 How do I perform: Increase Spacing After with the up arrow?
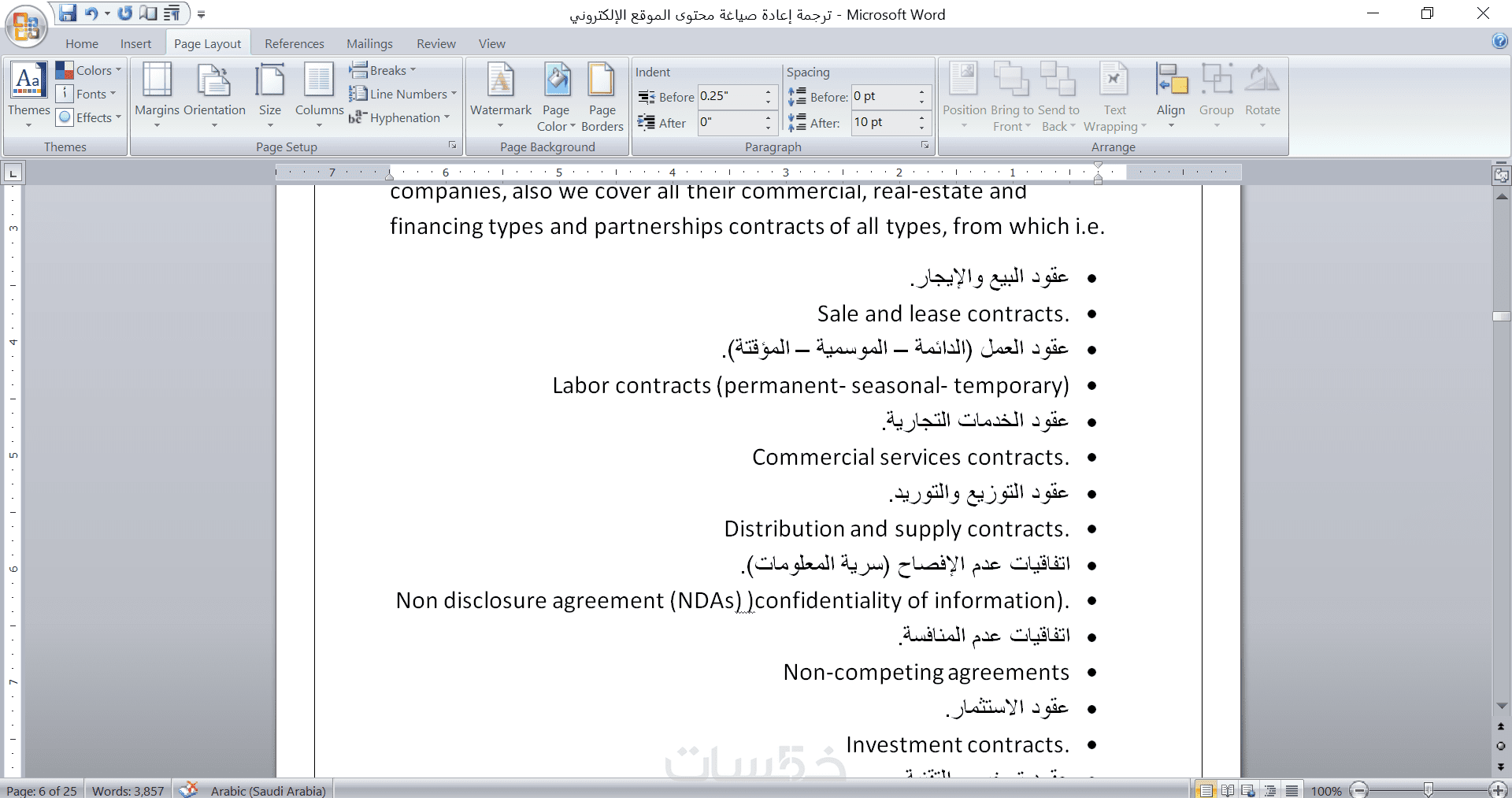click(x=922, y=117)
